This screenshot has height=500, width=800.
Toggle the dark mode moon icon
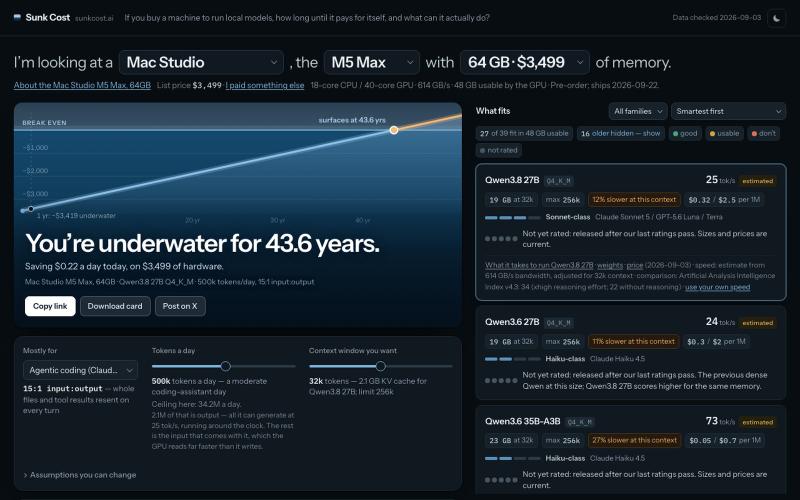point(777,18)
